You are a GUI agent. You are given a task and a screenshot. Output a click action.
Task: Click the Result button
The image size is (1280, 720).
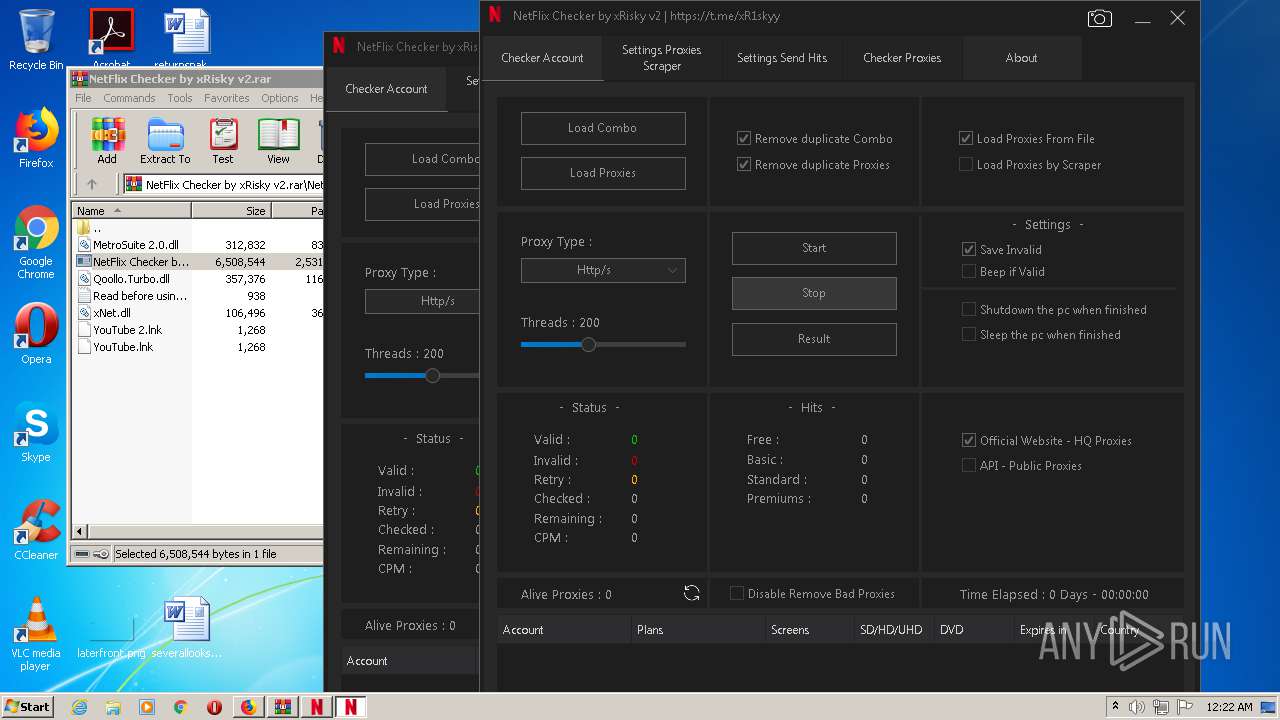pos(814,339)
